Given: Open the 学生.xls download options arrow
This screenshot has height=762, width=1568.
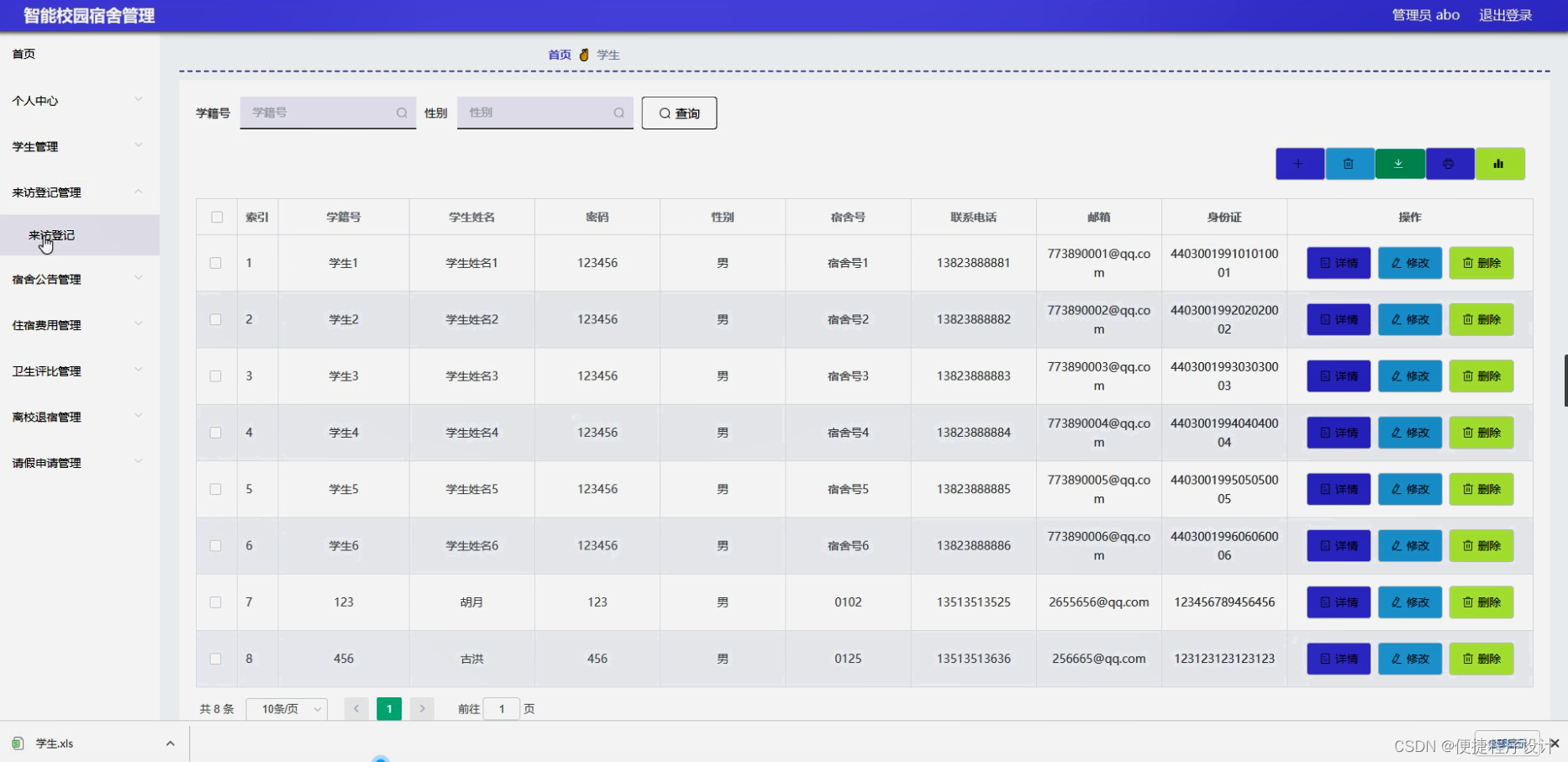Looking at the screenshot, I should click(x=171, y=744).
